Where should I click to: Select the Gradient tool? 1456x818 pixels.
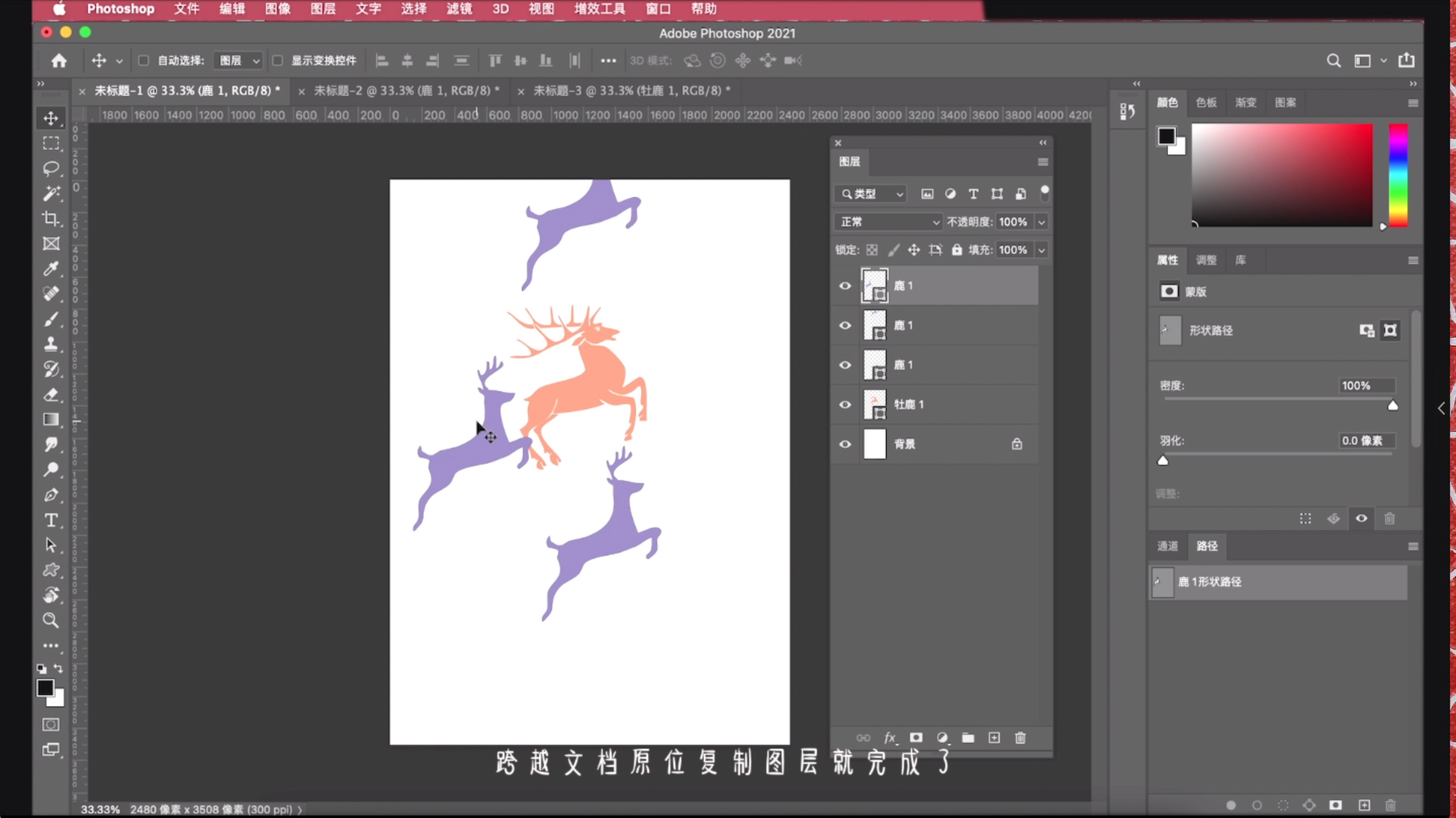click(x=51, y=419)
